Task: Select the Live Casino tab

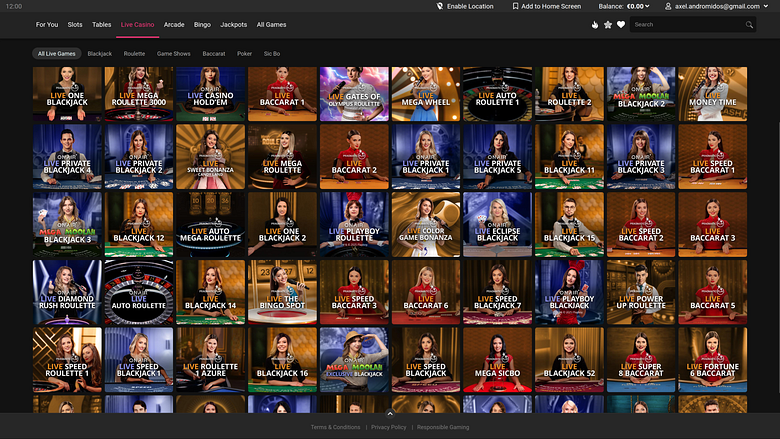Action: [137, 24]
